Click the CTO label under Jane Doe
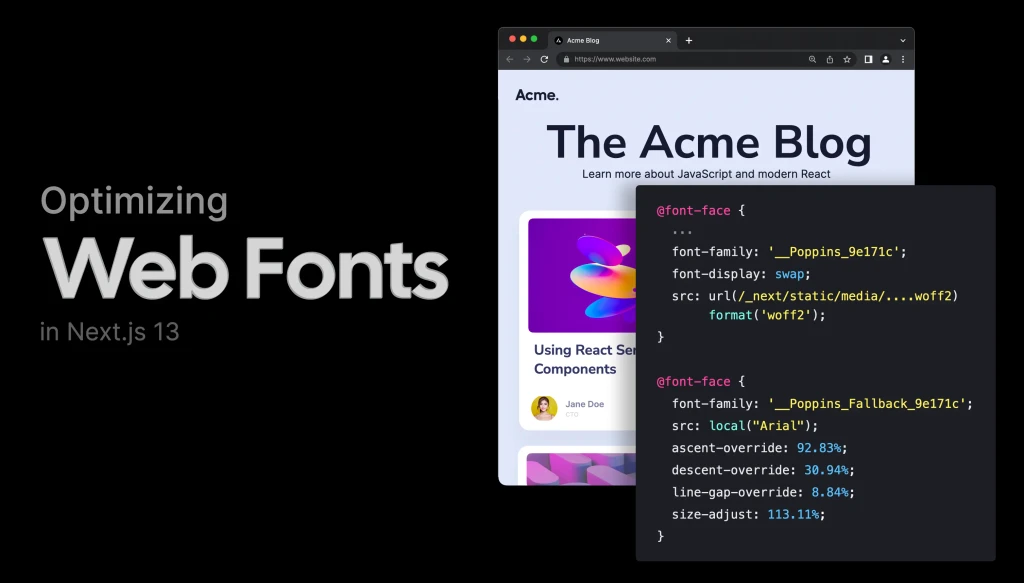The height and width of the screenshot is (583, 1024). 572,415
